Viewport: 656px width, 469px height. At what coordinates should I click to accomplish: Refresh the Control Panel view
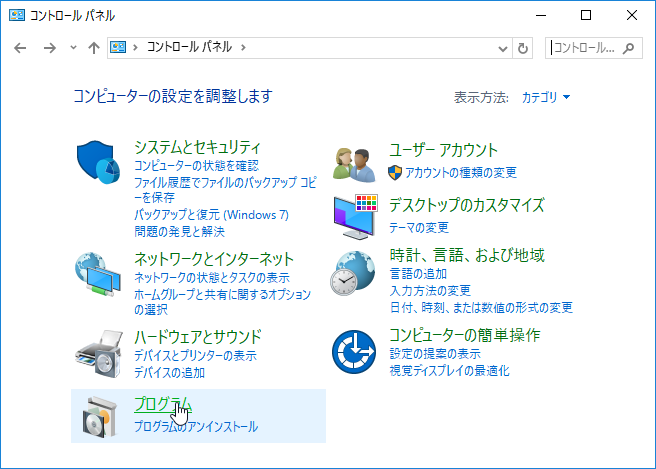click(x=523, y=49)
